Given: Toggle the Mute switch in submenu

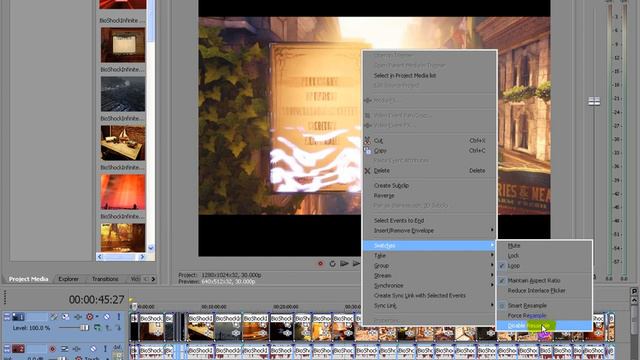Looking at the screenshot, I should point(544,246).
